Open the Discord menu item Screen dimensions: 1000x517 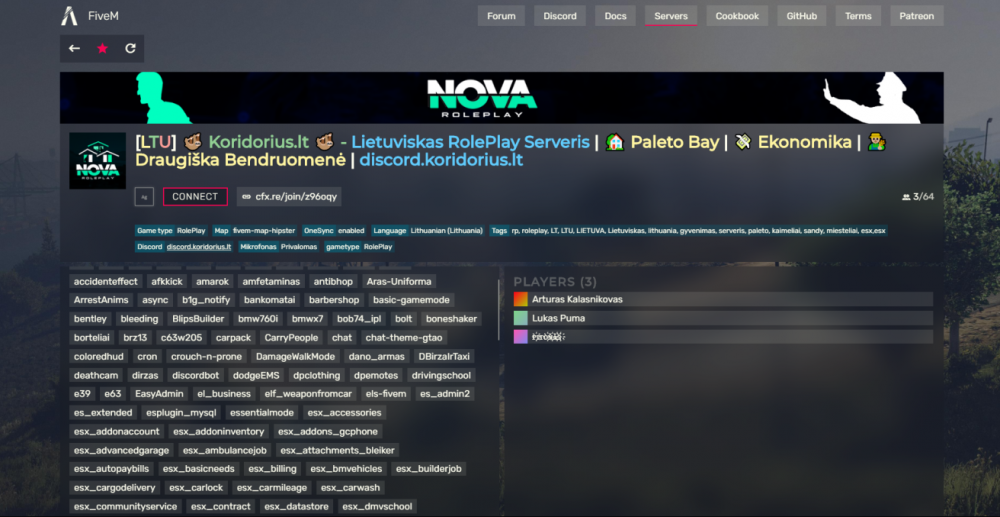tap(560, 16)
